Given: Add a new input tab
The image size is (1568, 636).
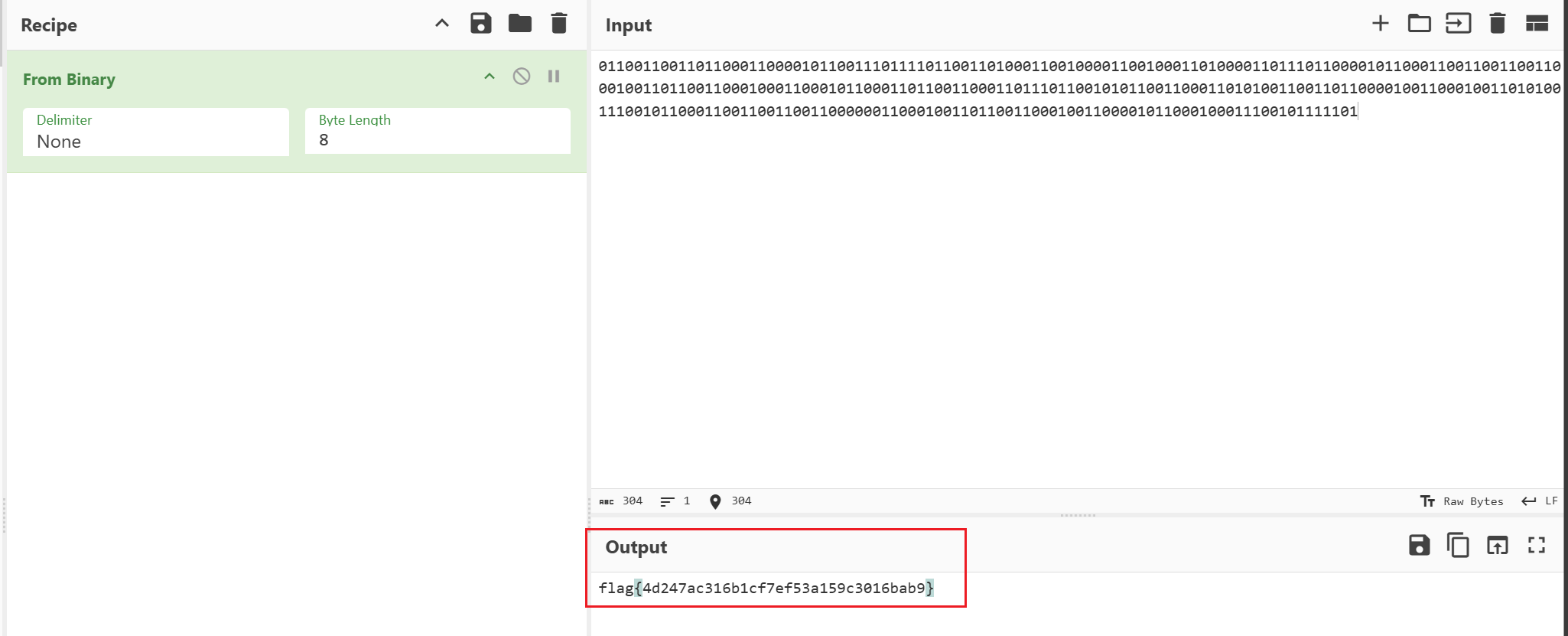Looking at the screenshot, I should tap(1380, 24).
